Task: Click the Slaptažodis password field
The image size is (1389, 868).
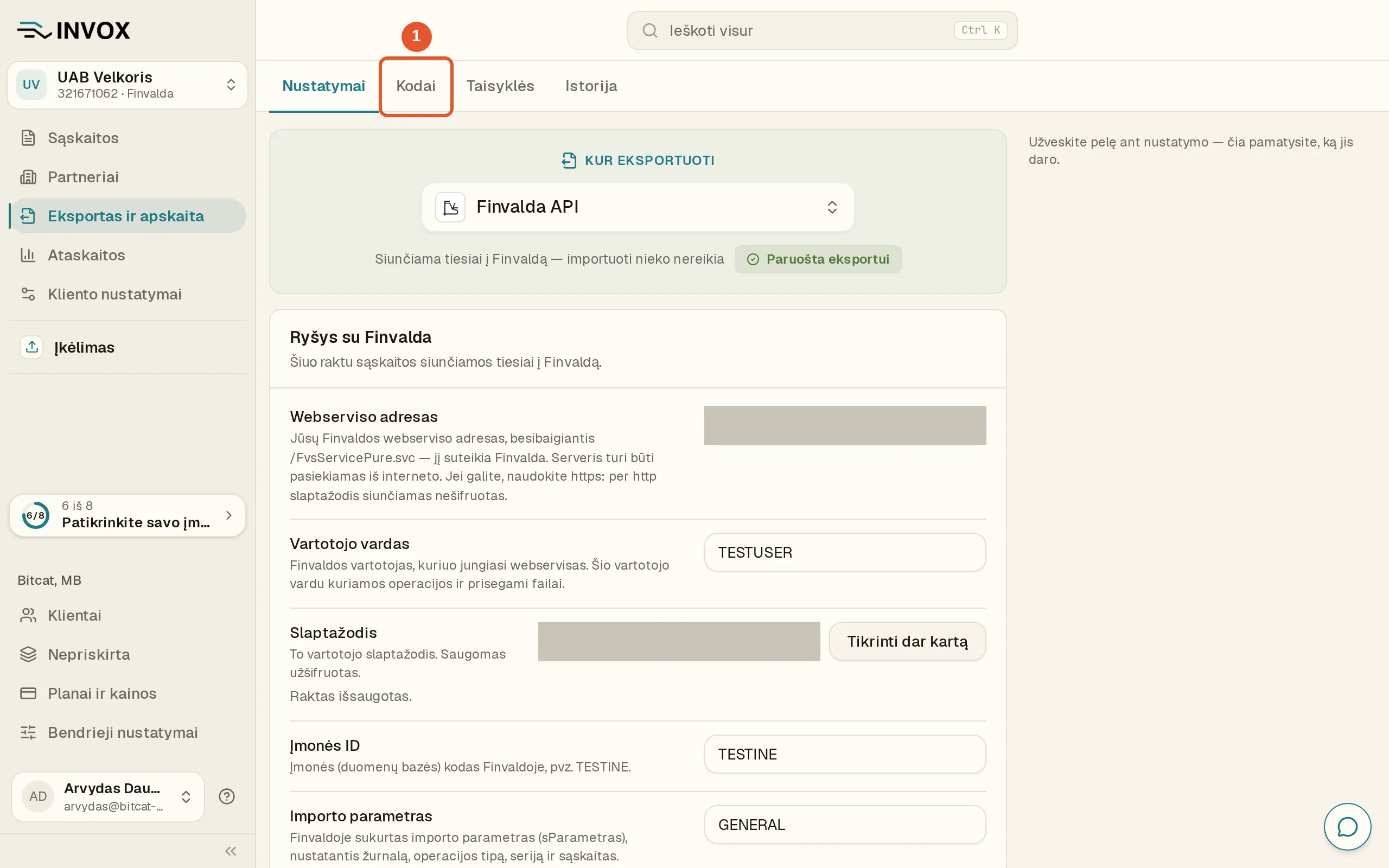Action: [679, 641]
